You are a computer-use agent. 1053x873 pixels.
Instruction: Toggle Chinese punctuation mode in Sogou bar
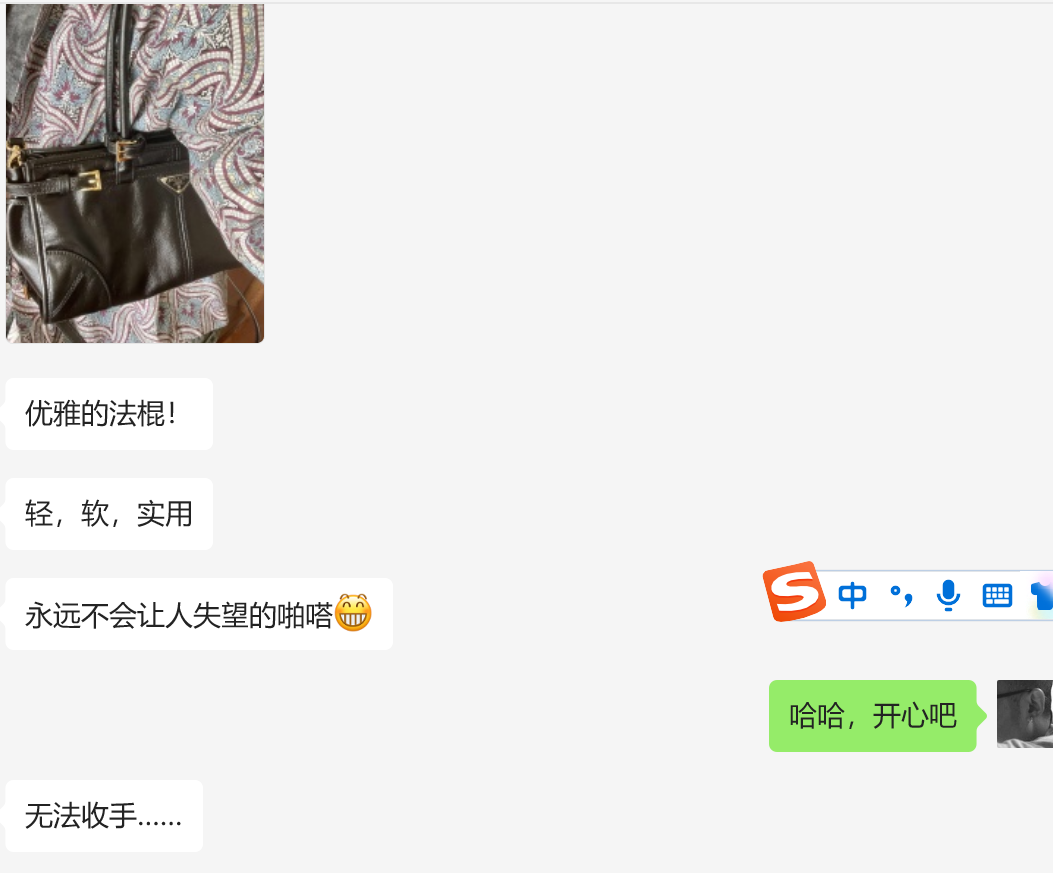point(901,596)
